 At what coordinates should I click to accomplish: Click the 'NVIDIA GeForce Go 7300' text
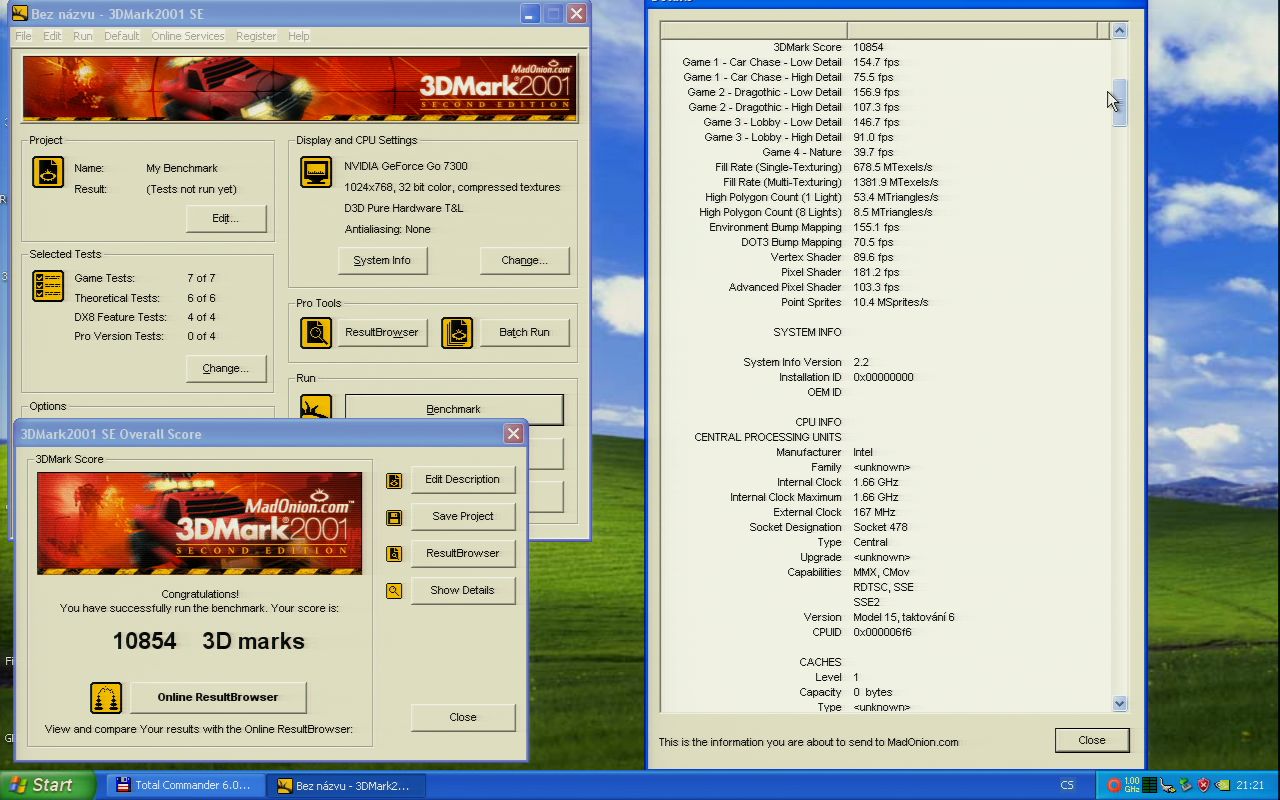coord(406,166)
